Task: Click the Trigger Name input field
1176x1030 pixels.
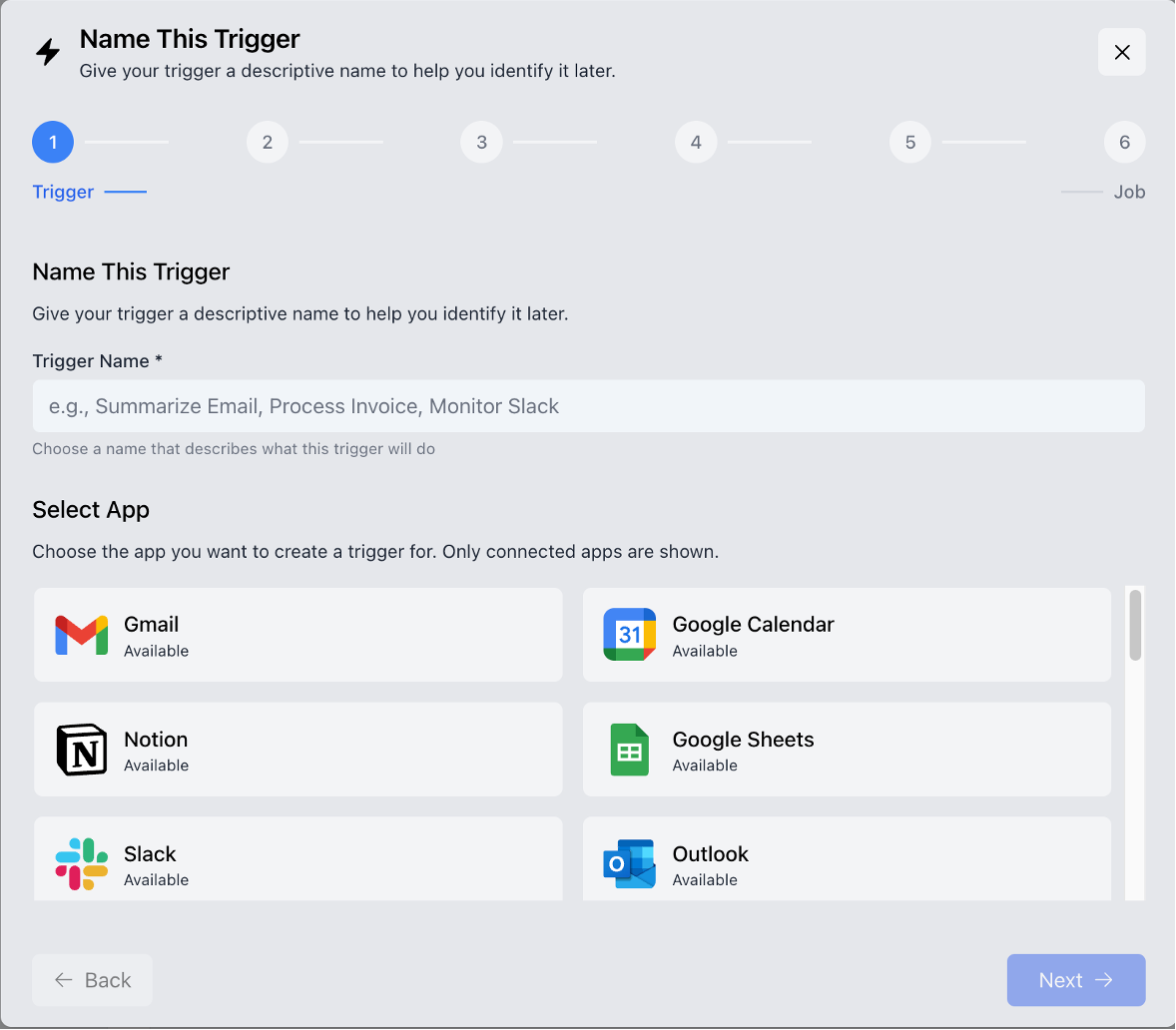Action: pos(589,406)
